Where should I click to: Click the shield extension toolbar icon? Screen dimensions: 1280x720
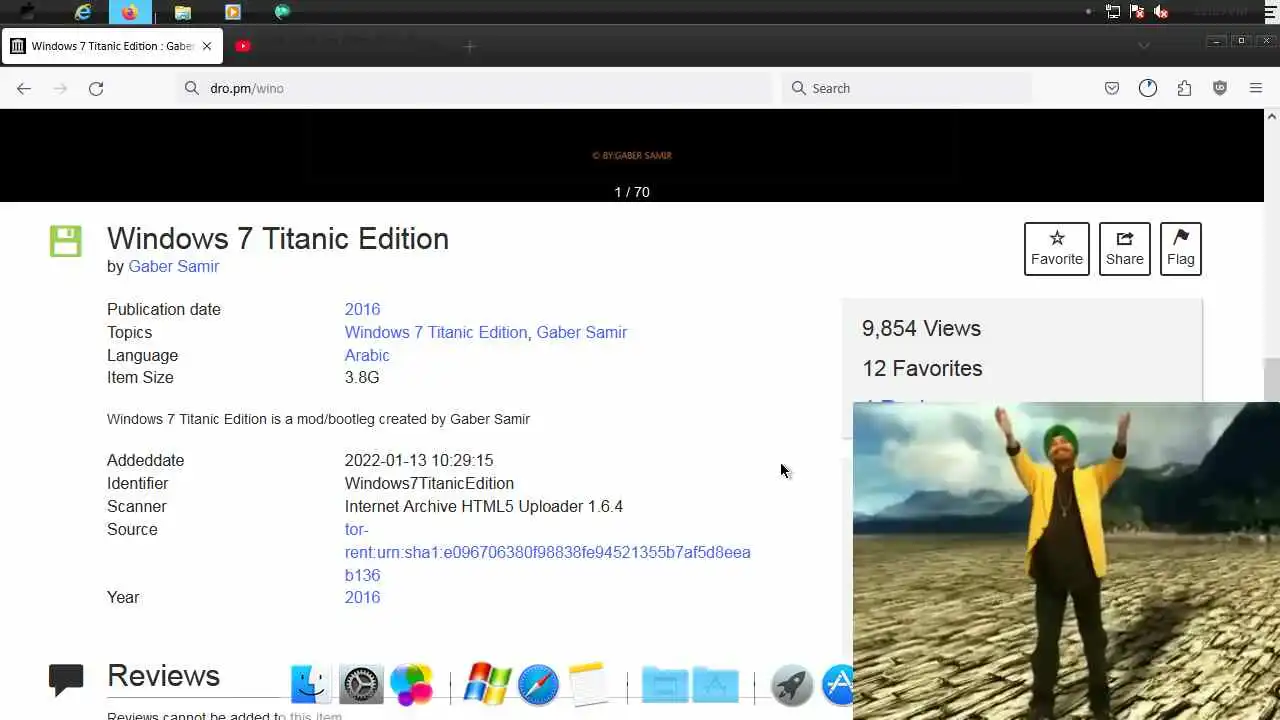click(x=1220, y=88)
